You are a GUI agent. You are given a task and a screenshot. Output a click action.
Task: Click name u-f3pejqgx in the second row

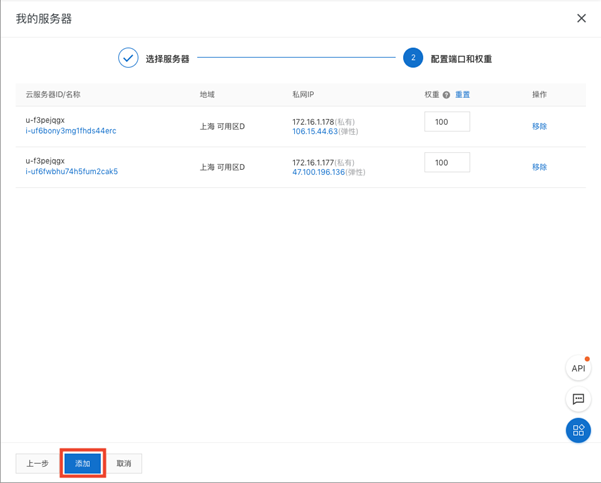coord(45,161)
